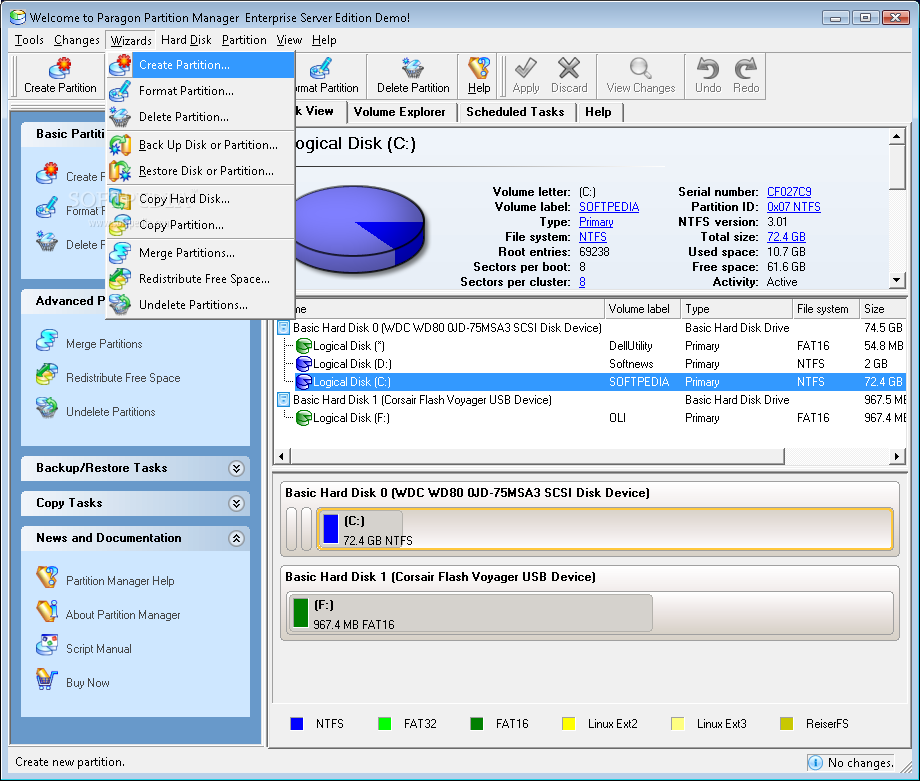Choose Copy Partition... menu entry

pos(201,225)
